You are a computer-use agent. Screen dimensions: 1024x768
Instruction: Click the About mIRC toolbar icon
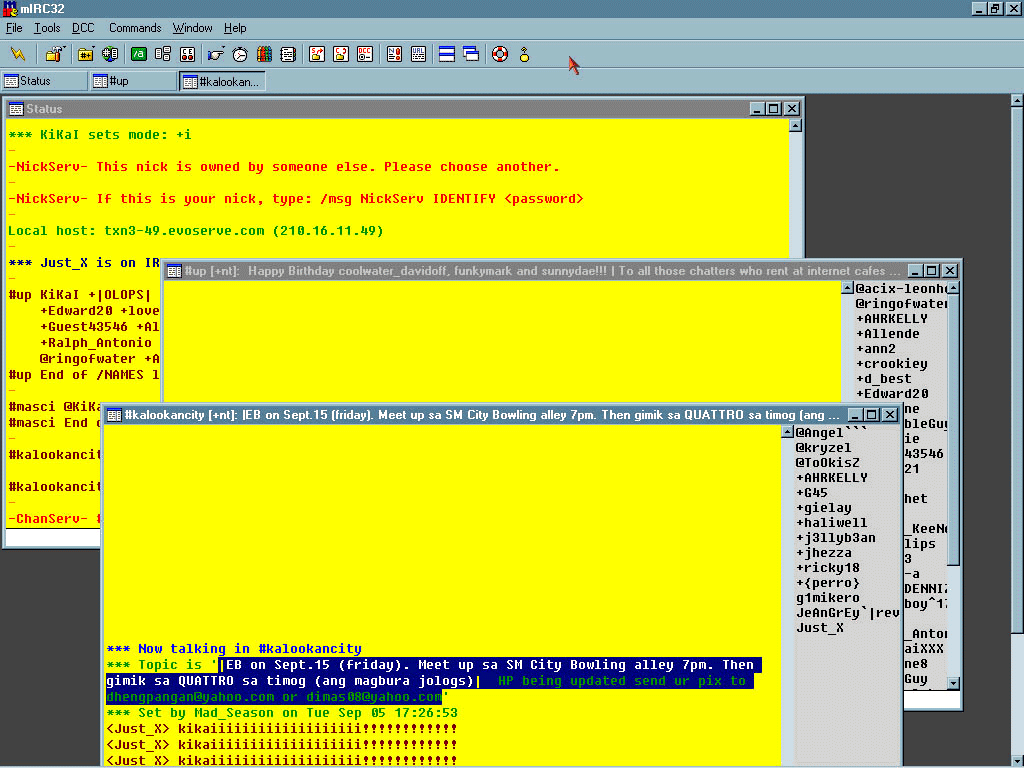(x=524, y=54)
